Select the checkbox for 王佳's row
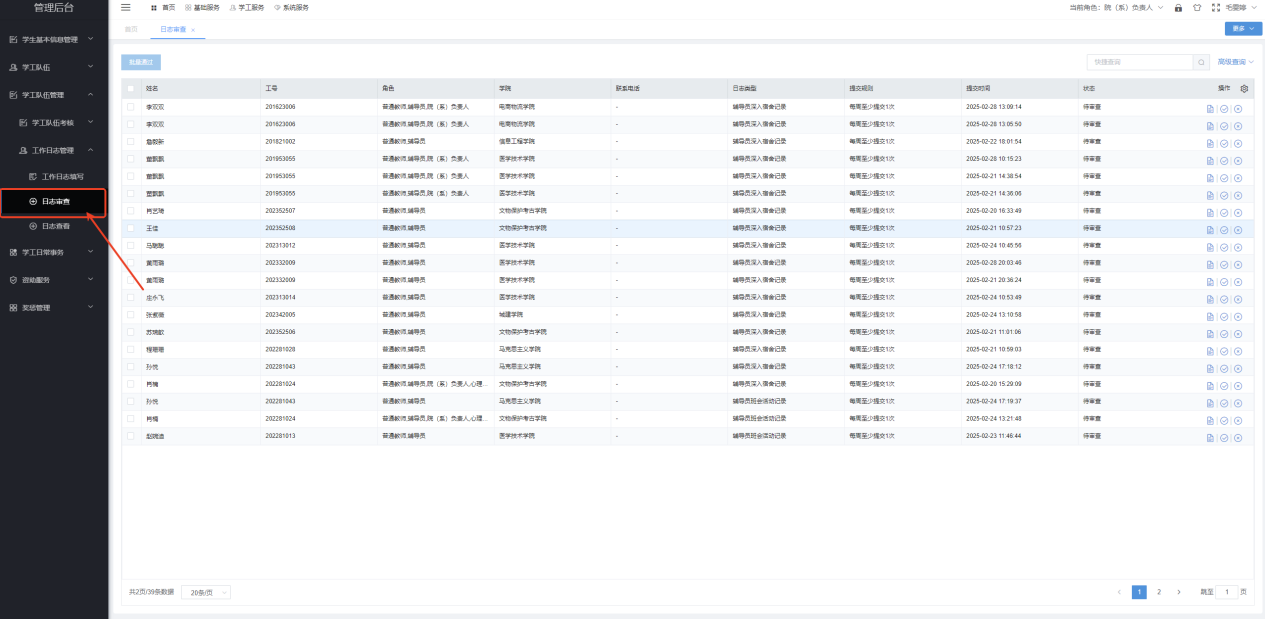This screenshot has height=619, width=1265. click(x=130, y=229)
